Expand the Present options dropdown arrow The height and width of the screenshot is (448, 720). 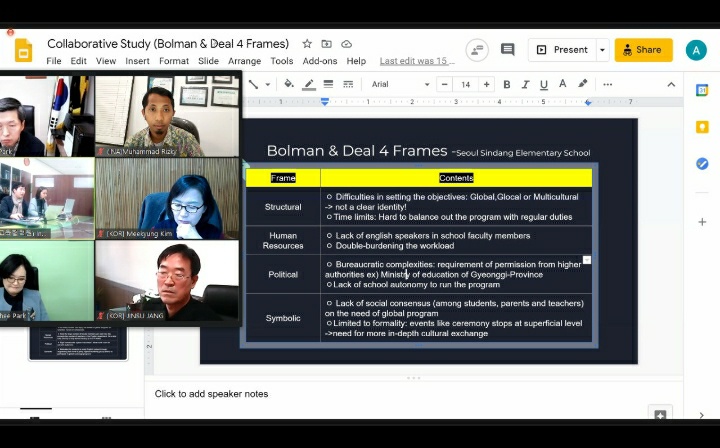(x=602, y=50)
